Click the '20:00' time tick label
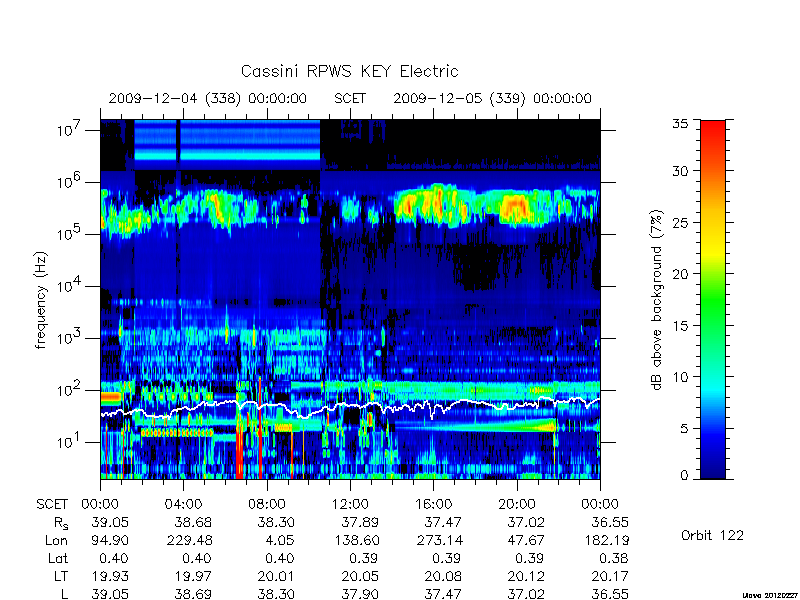 point(517,505)
